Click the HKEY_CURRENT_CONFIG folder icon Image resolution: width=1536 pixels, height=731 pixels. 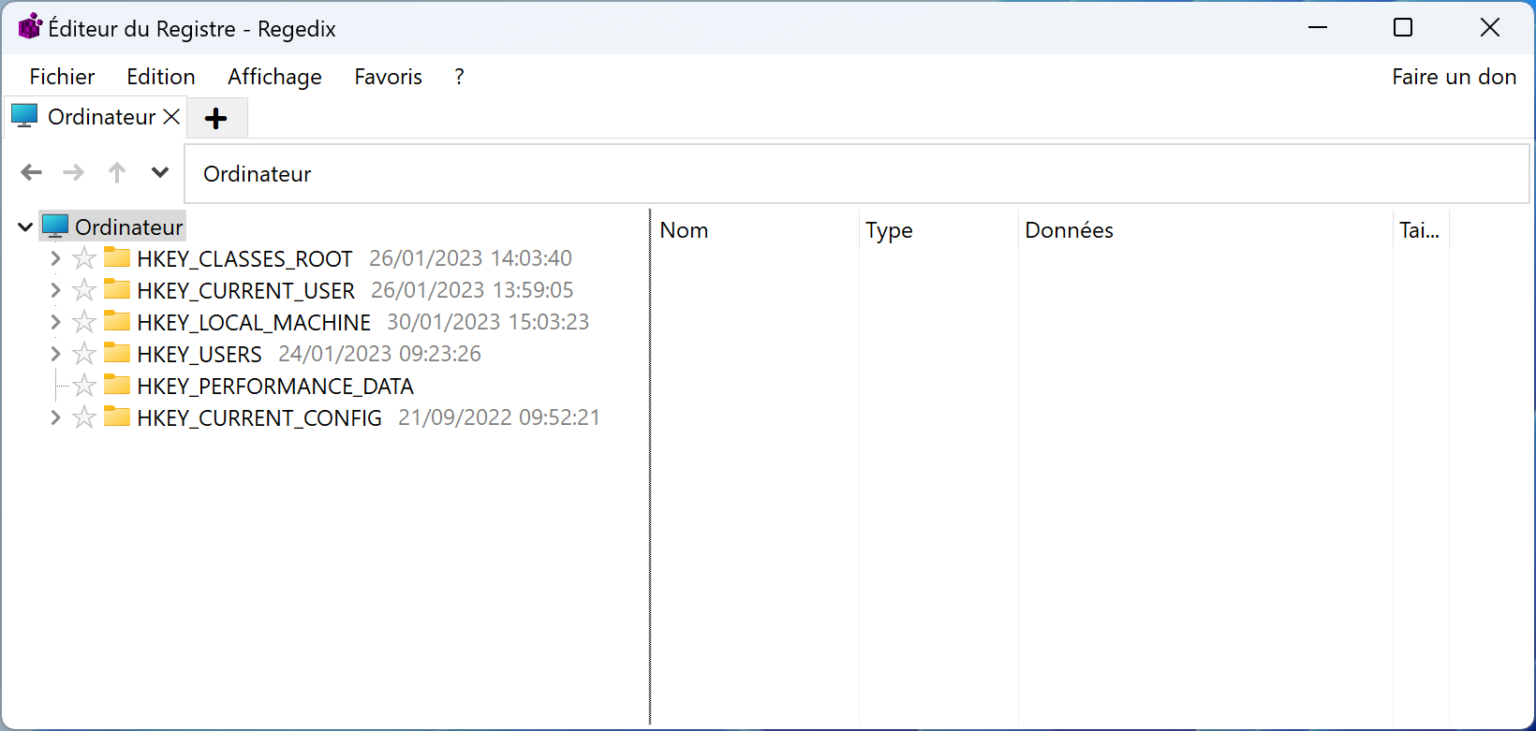[119, 417]
